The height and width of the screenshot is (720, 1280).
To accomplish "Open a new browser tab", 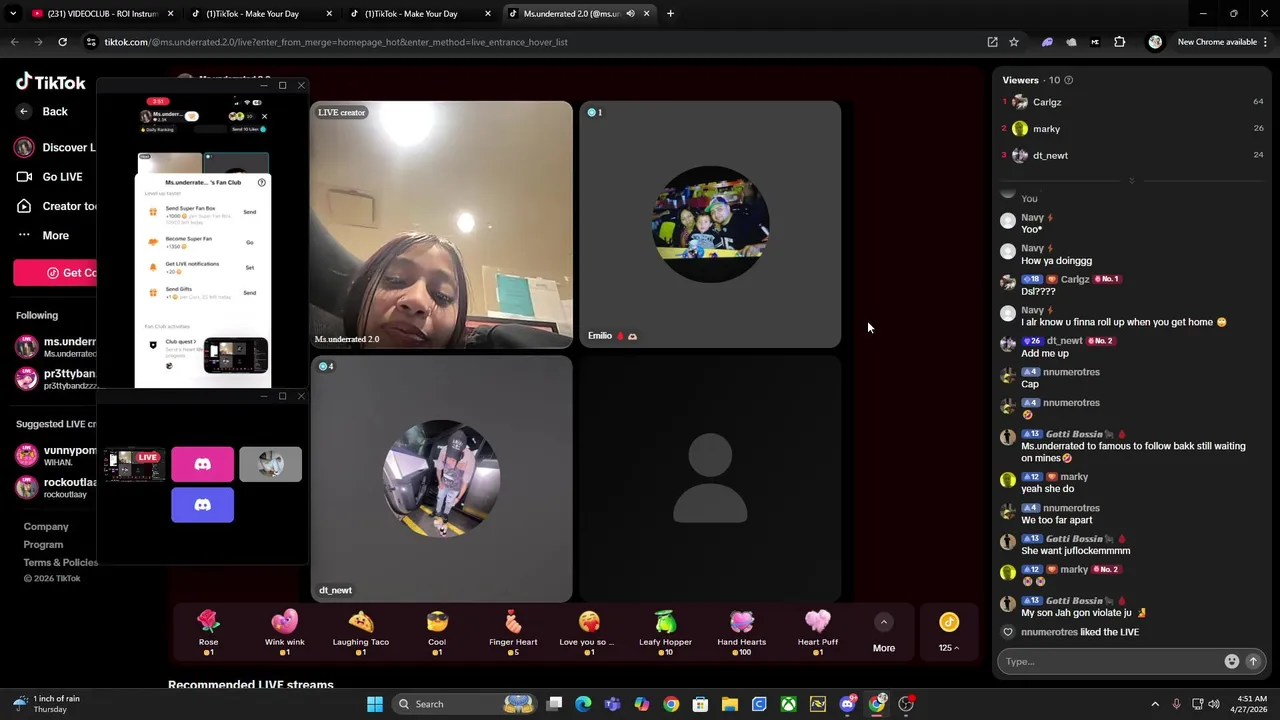I will point(670,14).
